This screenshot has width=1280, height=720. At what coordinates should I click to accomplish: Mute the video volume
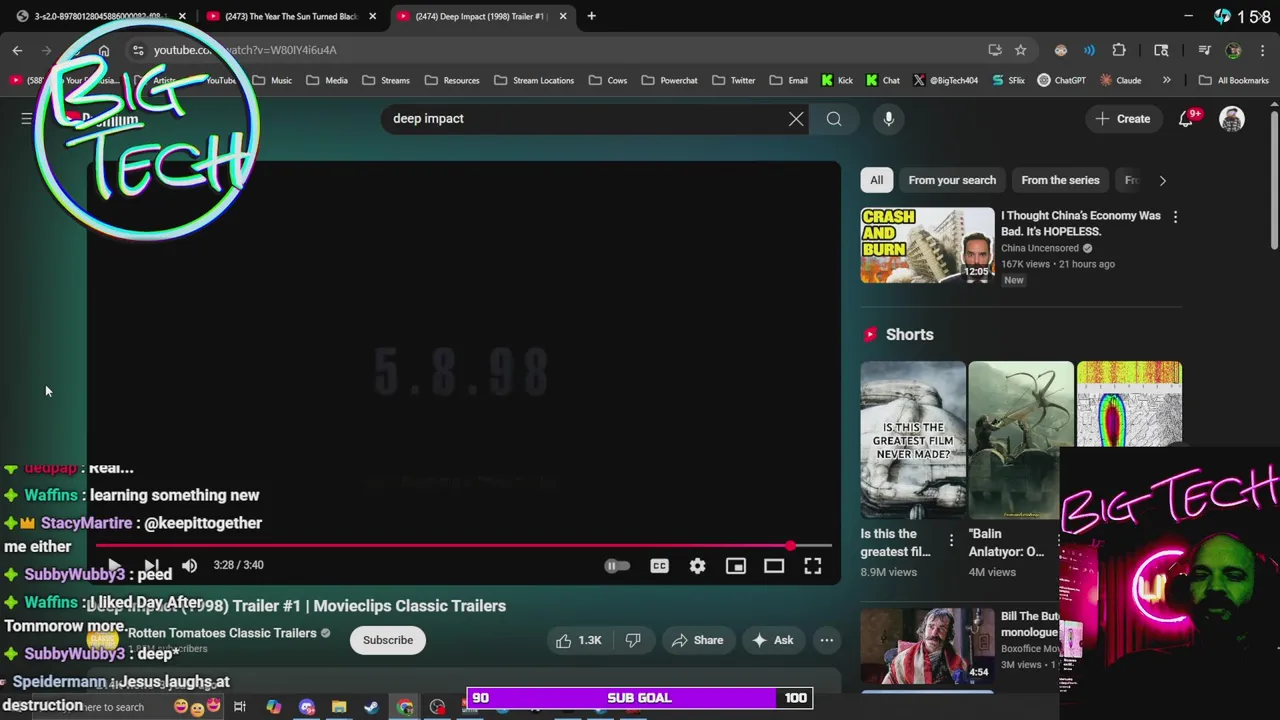click(189, 565)
